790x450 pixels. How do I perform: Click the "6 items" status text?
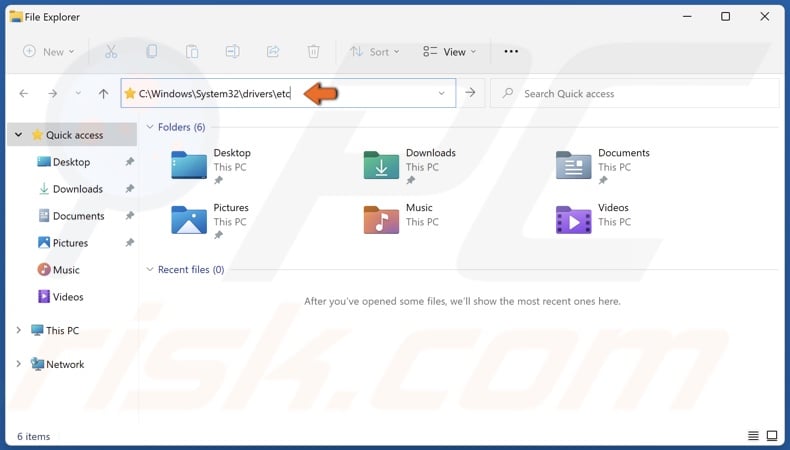34,436
